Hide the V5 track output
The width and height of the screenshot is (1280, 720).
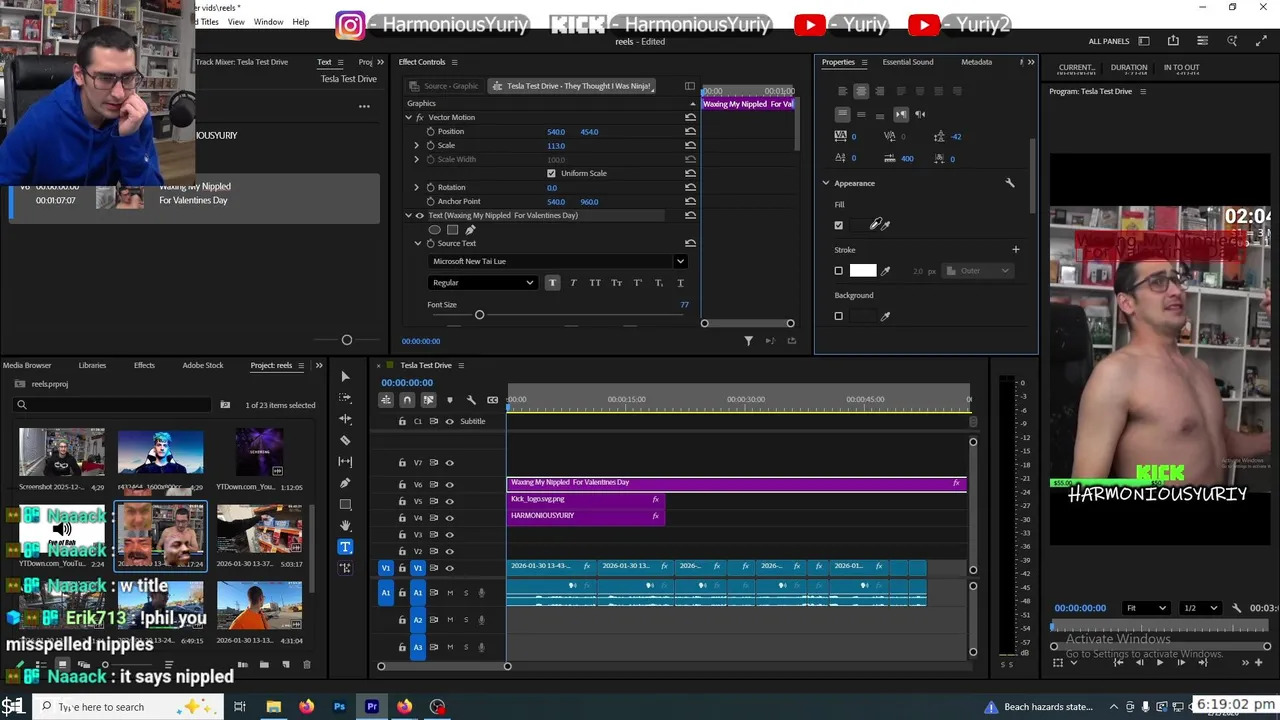449,502
